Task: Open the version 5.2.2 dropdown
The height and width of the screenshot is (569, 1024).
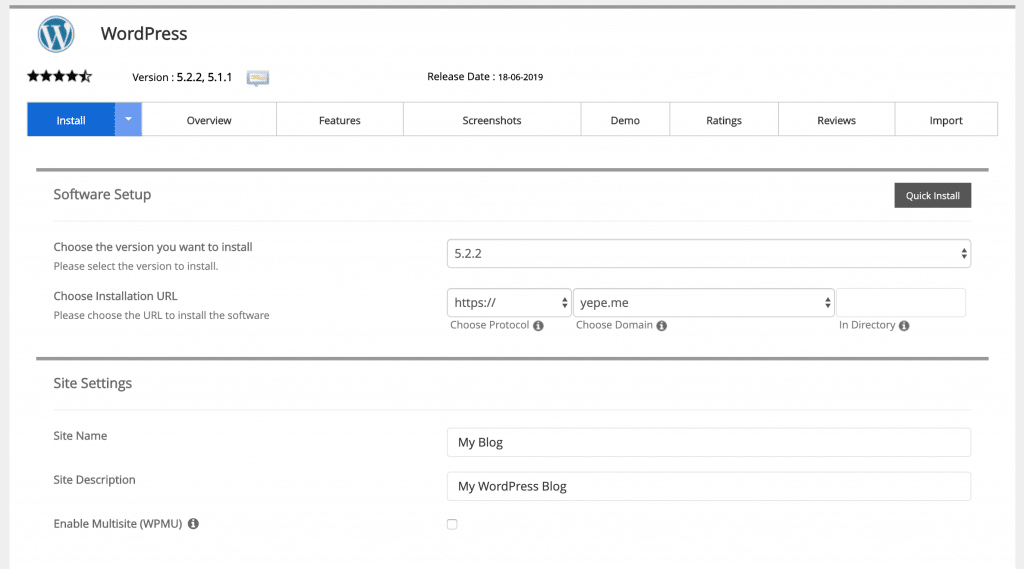Action: click(x=708, y=254)
